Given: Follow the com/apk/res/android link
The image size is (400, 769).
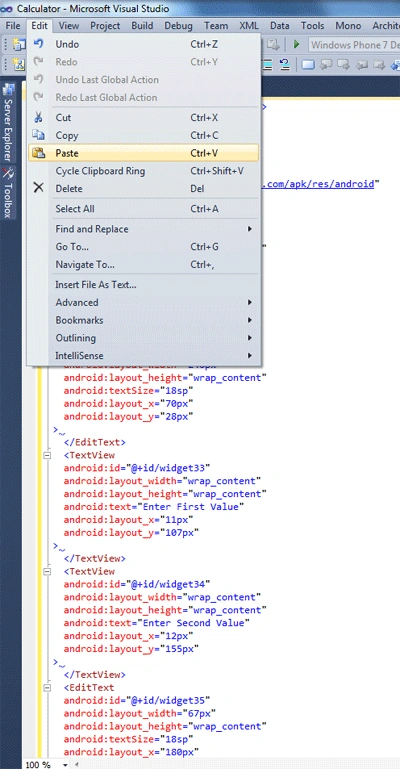Looking at the screenshot, I should (320, 184).
